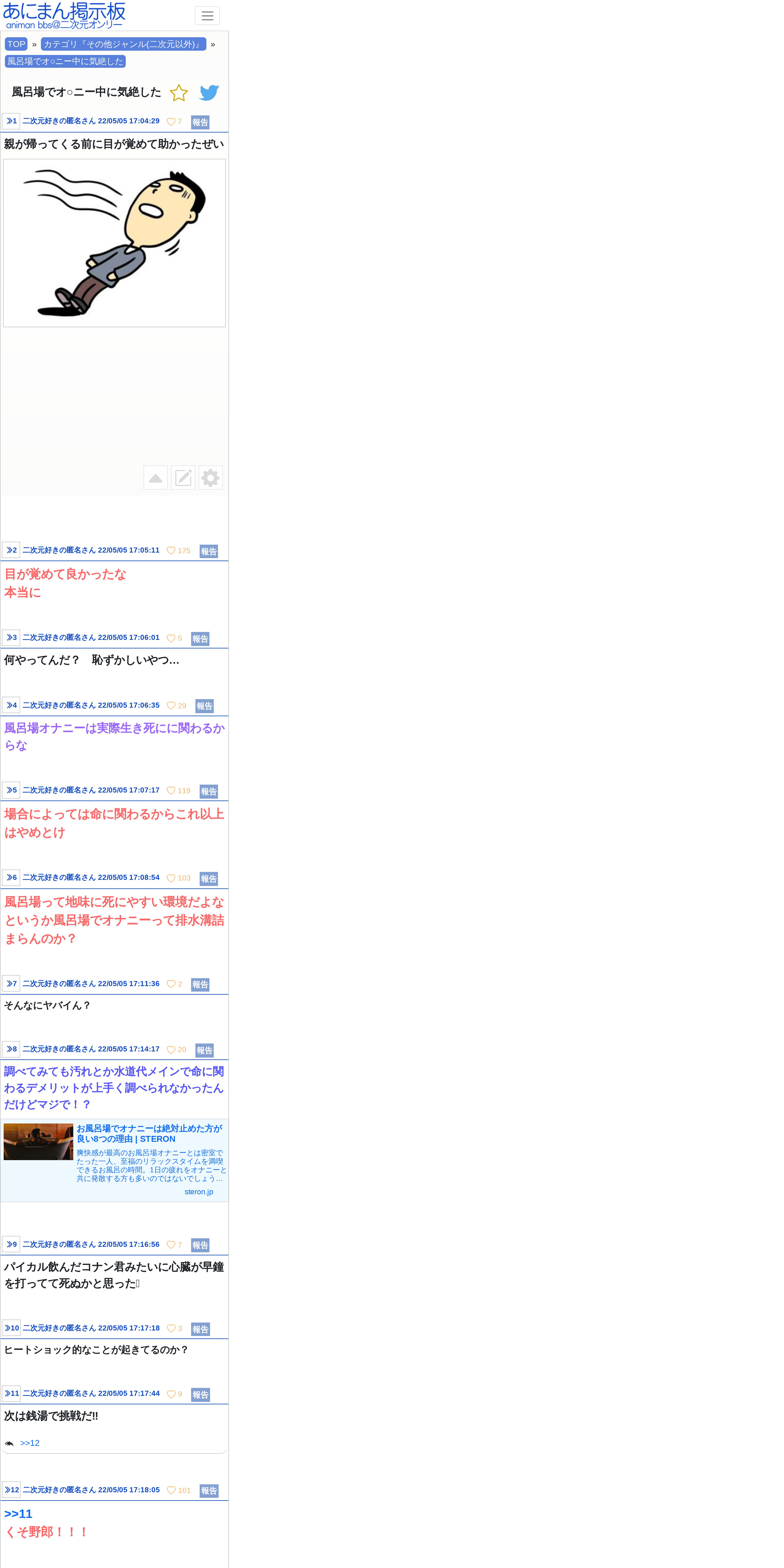Image resolution: width=784 pixels, height=1568 pixels.
Task: Report post 1 using 報告 button
Action: click(x=200, y=122)
